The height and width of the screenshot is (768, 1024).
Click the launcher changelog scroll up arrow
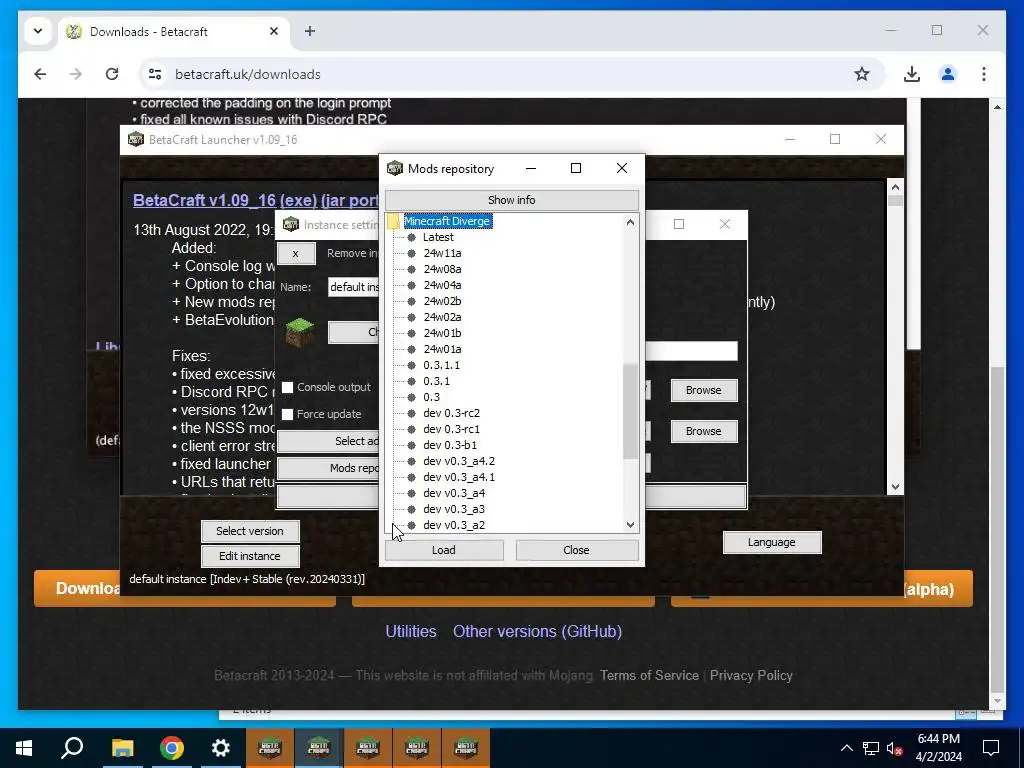895,187
